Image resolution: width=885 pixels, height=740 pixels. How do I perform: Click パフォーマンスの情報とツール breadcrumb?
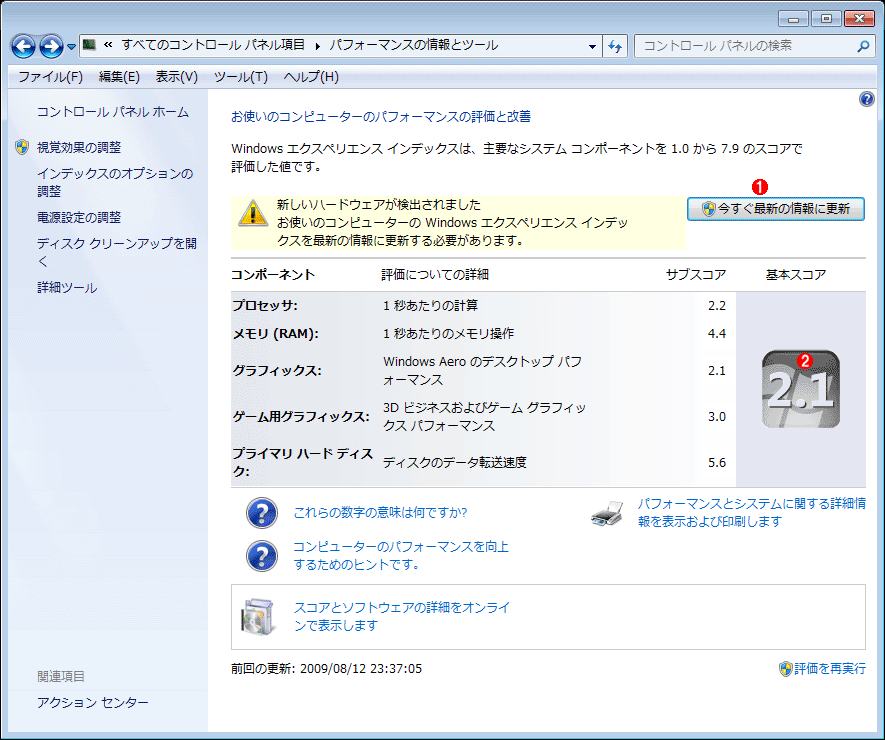pyautogui.click(x=414, y=45)
